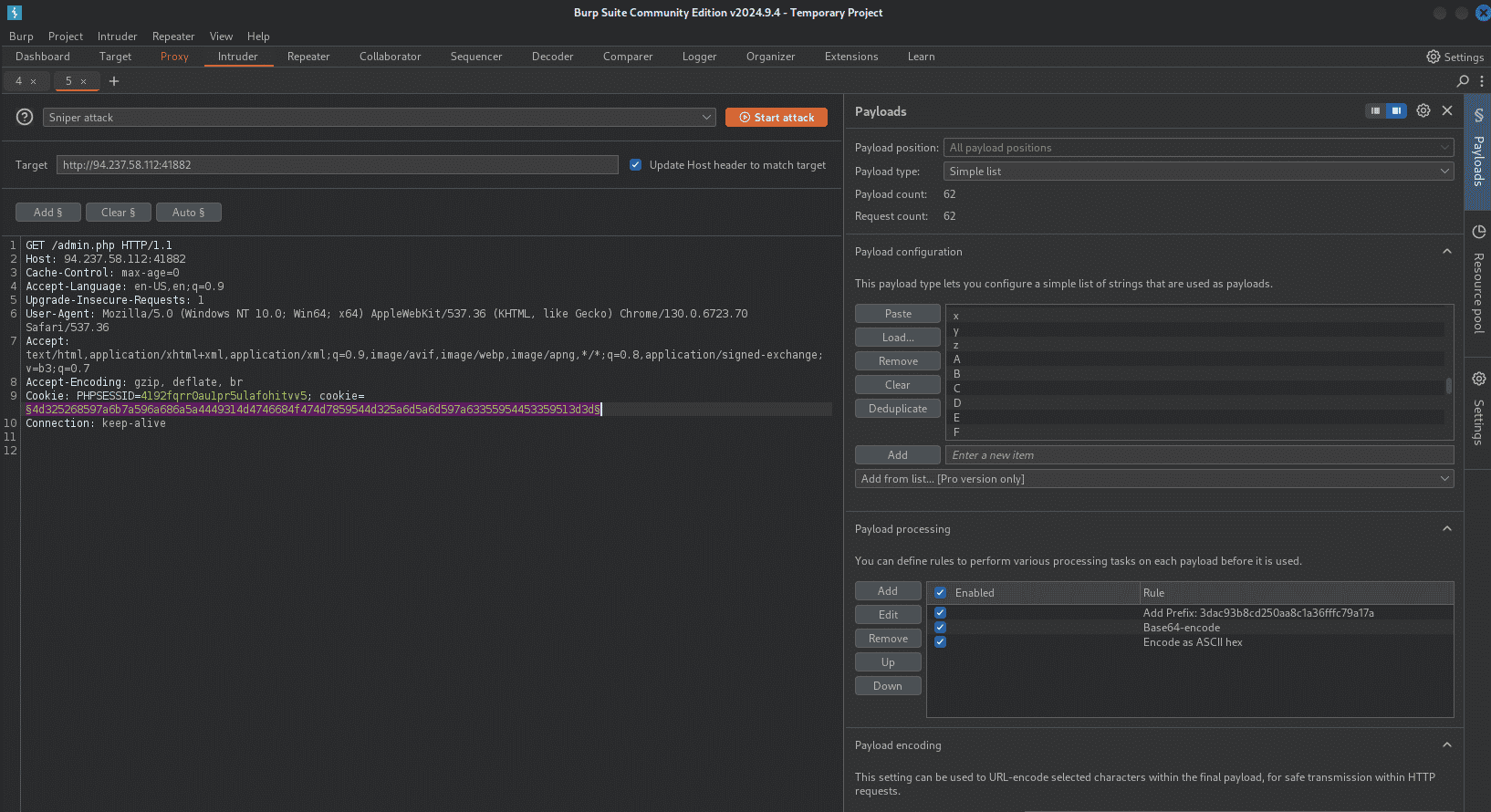The height and width of the screenshot is (812, 1491).
Task: Click the Start attack button
Action: tap(777, 118)
